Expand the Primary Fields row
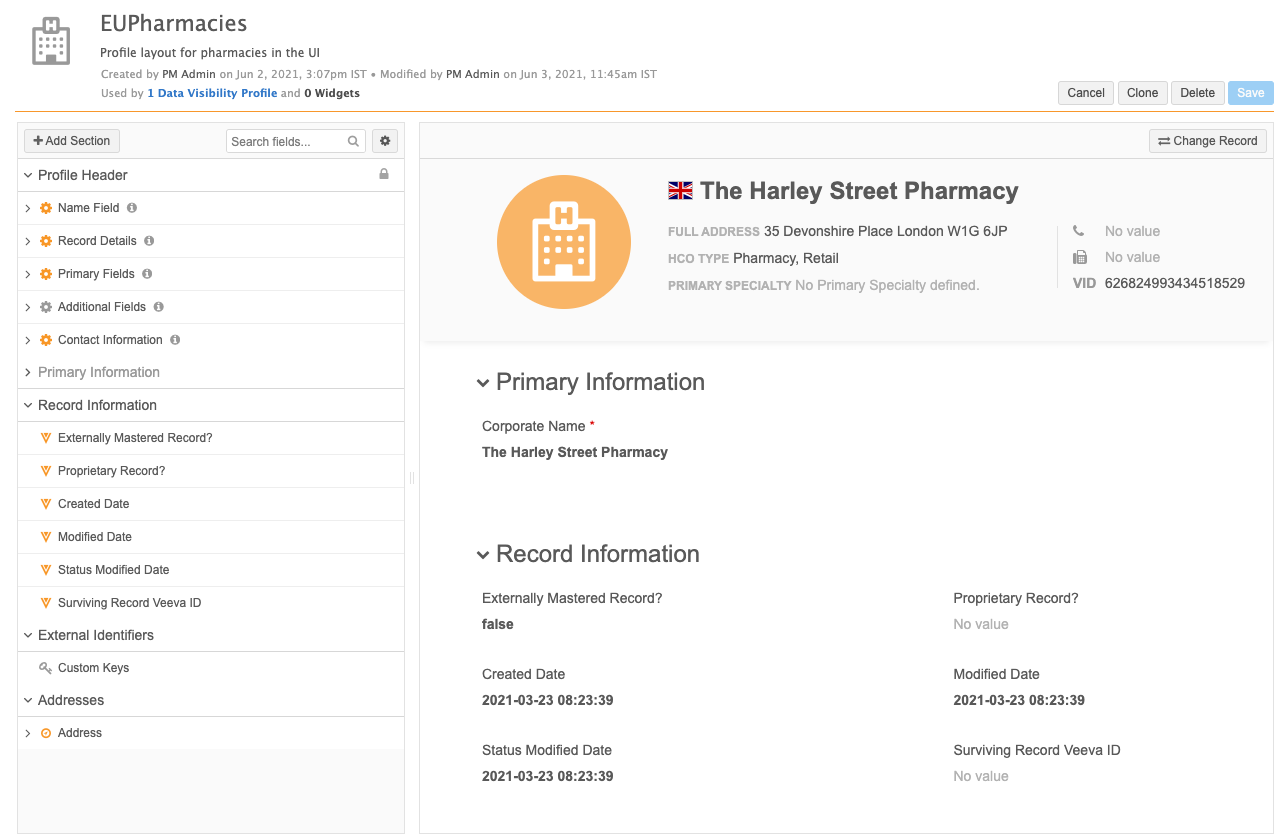This screenshot has height=836, width=1279. pos(28,274)
